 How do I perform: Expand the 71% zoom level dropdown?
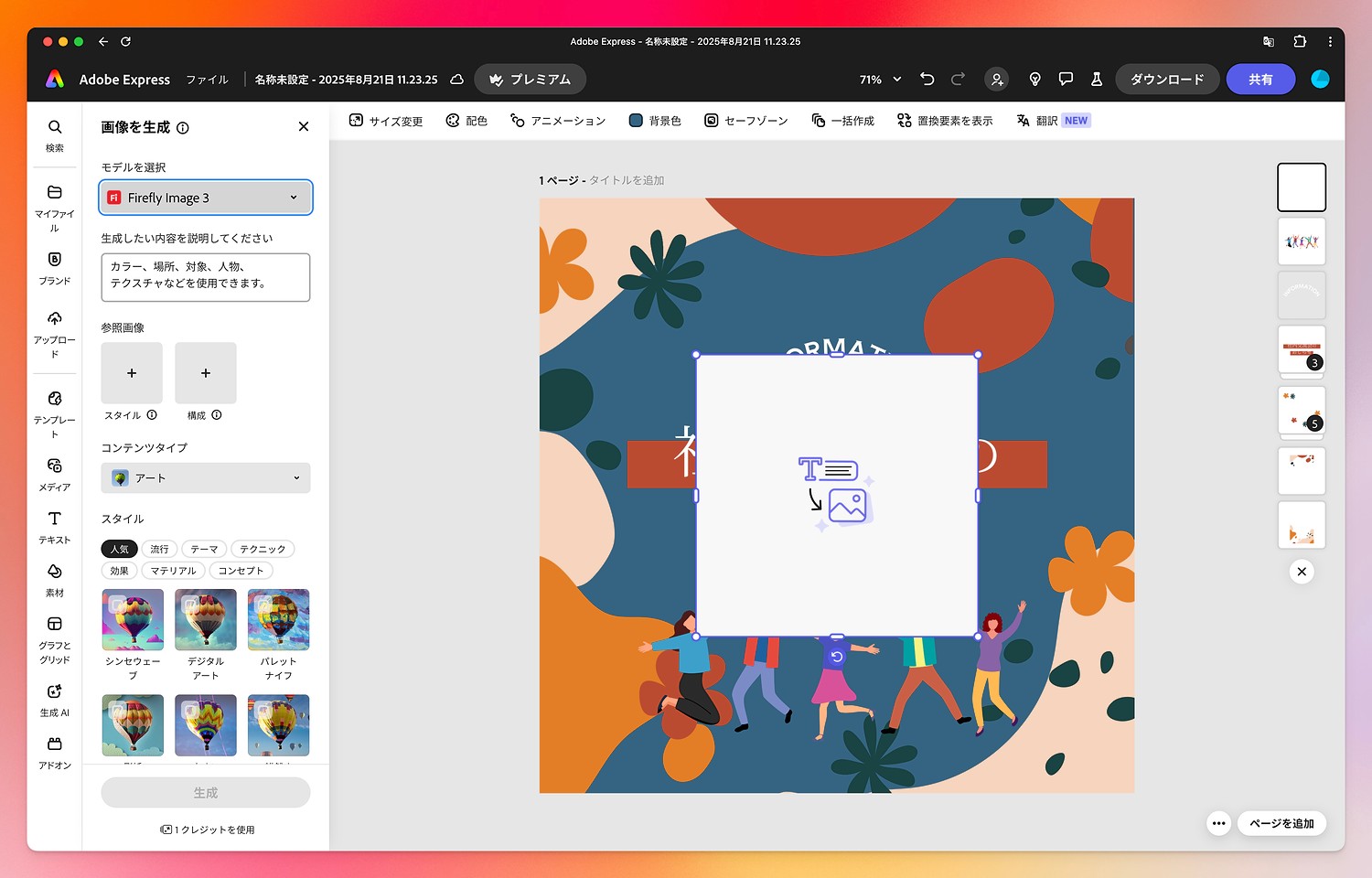[x=880, y=80]
